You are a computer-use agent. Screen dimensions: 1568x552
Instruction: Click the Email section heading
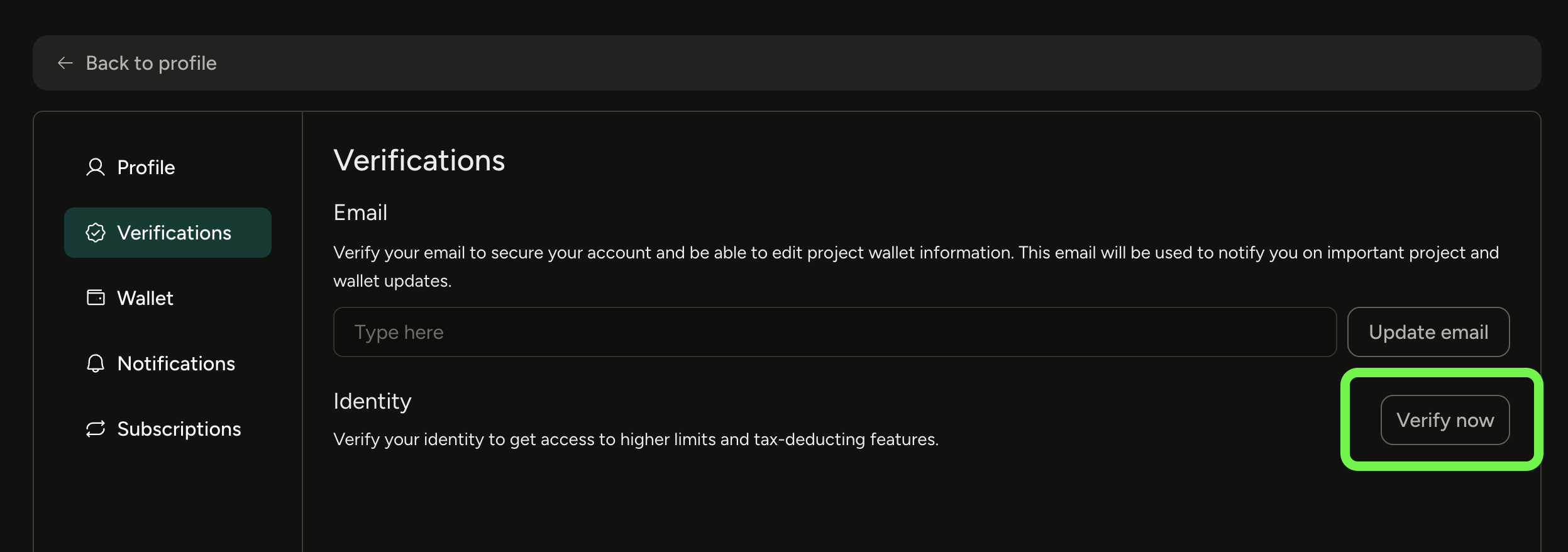[x=360, y=213]
